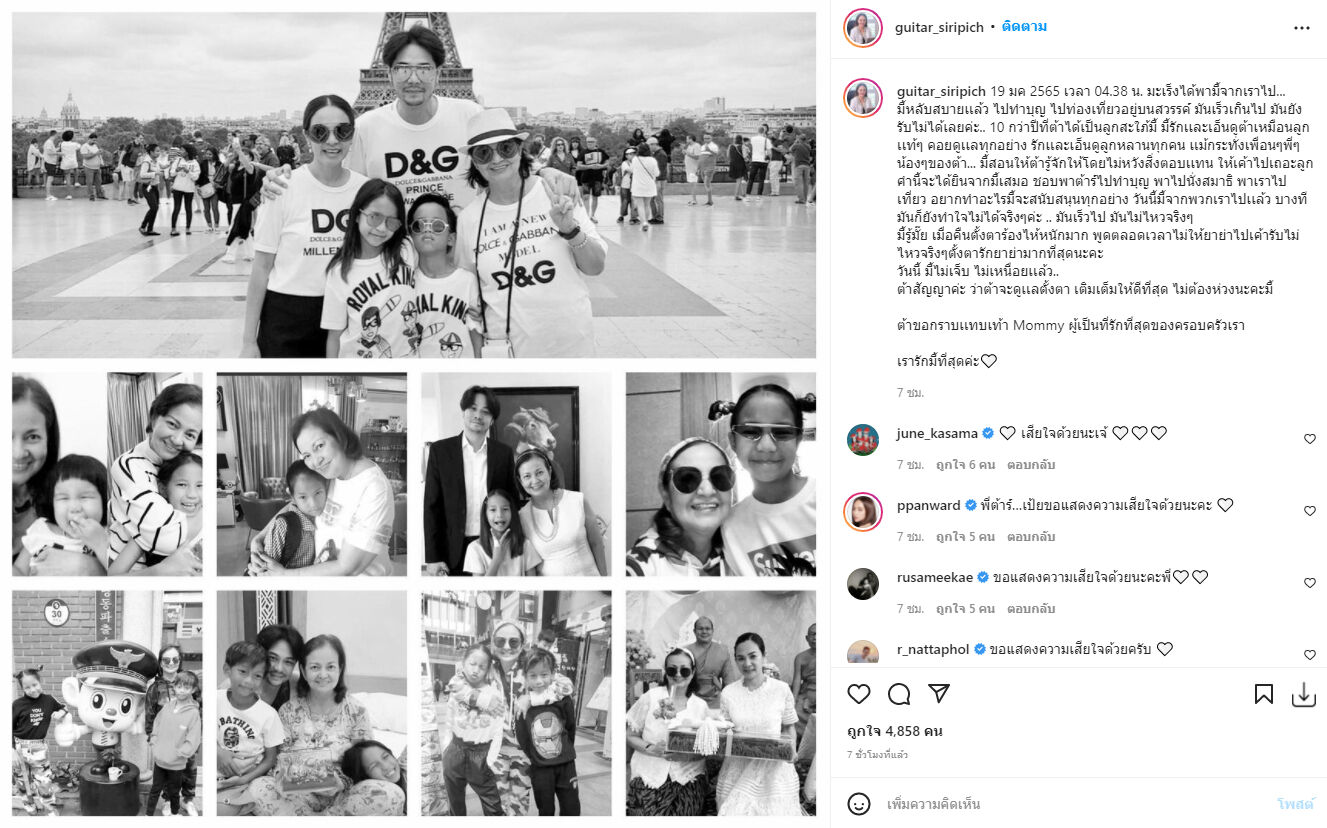This screenshot has height=828, width=1327.
Task: Like rusameekae's comment with the small heart
Action: tap(1310, 583)
